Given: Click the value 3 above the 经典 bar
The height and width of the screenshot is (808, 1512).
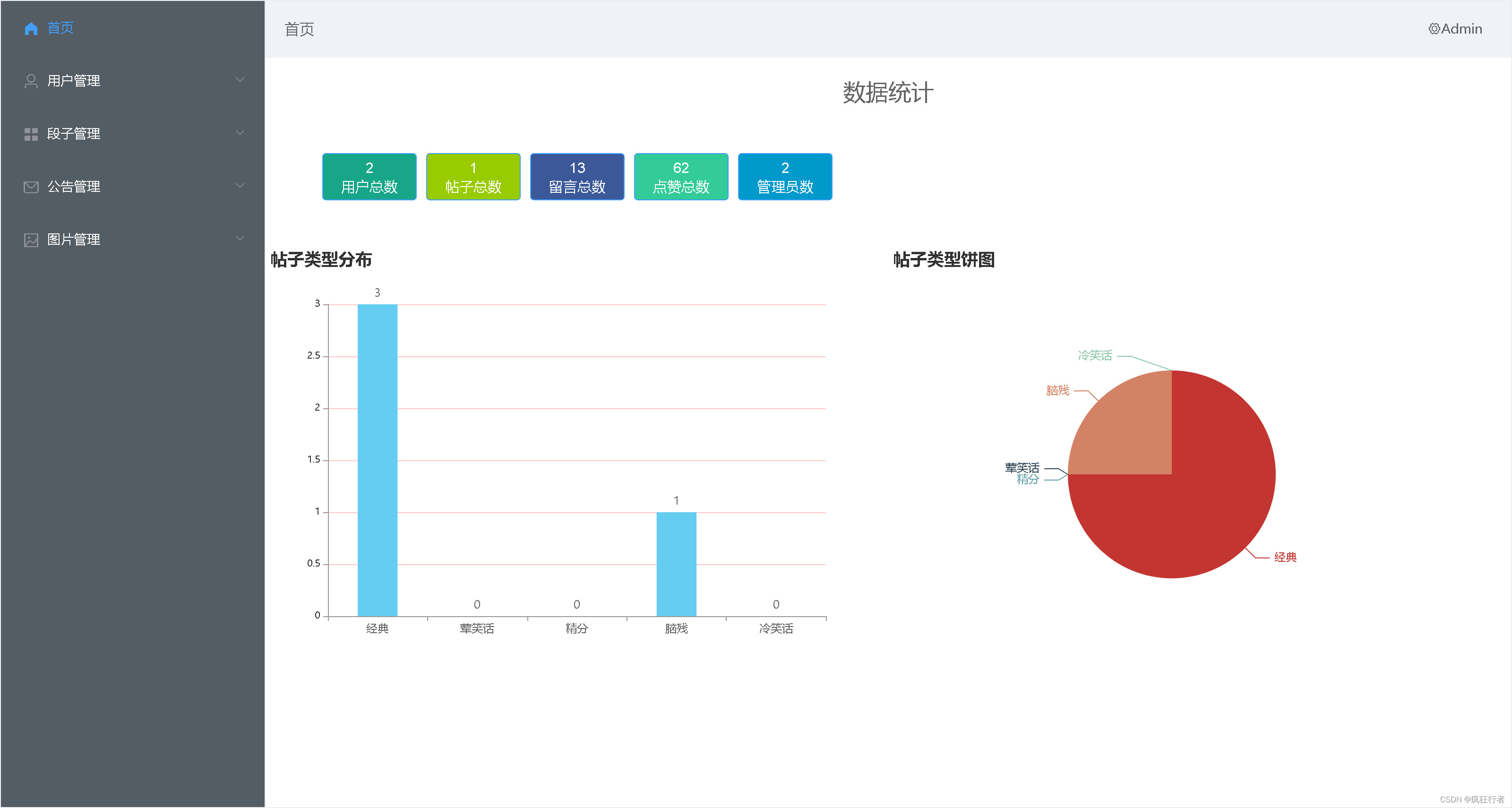Looking at the screenshot, I should (x=378, y=292).
